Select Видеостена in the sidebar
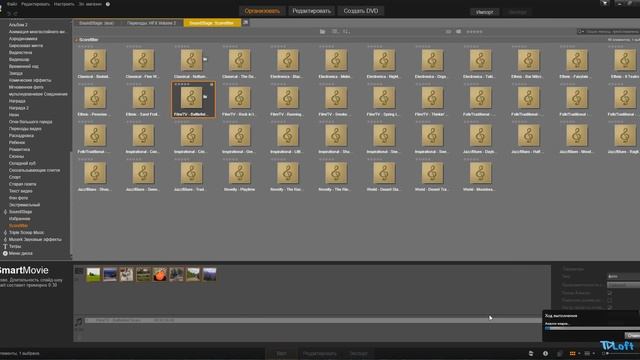Image resolution: width=640 pixels, height=360 pixels. (20, 53)
